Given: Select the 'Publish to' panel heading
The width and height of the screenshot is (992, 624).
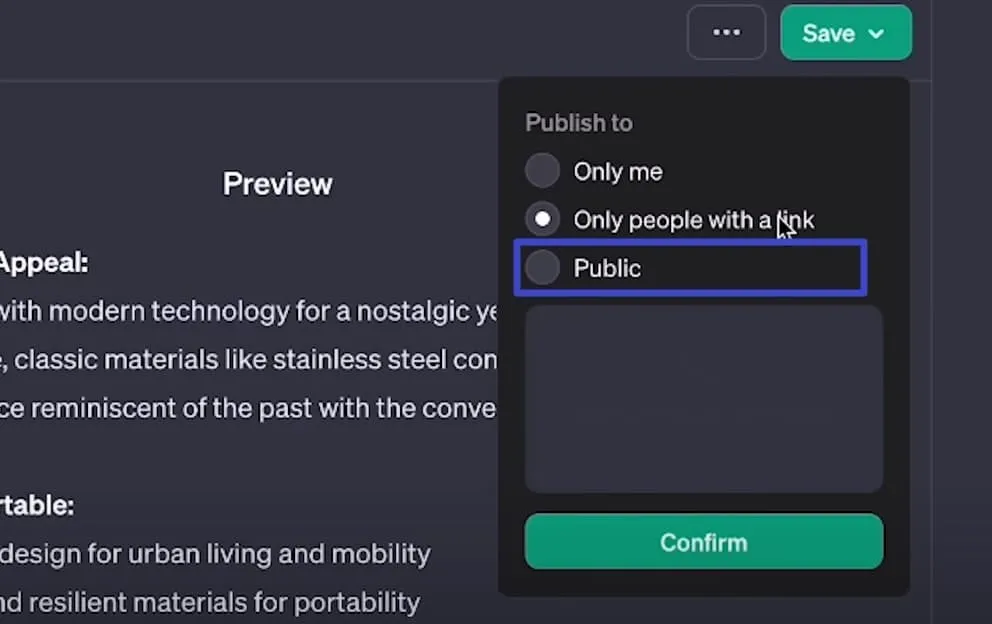Looking at the screenshot, I should click(578, 122).
